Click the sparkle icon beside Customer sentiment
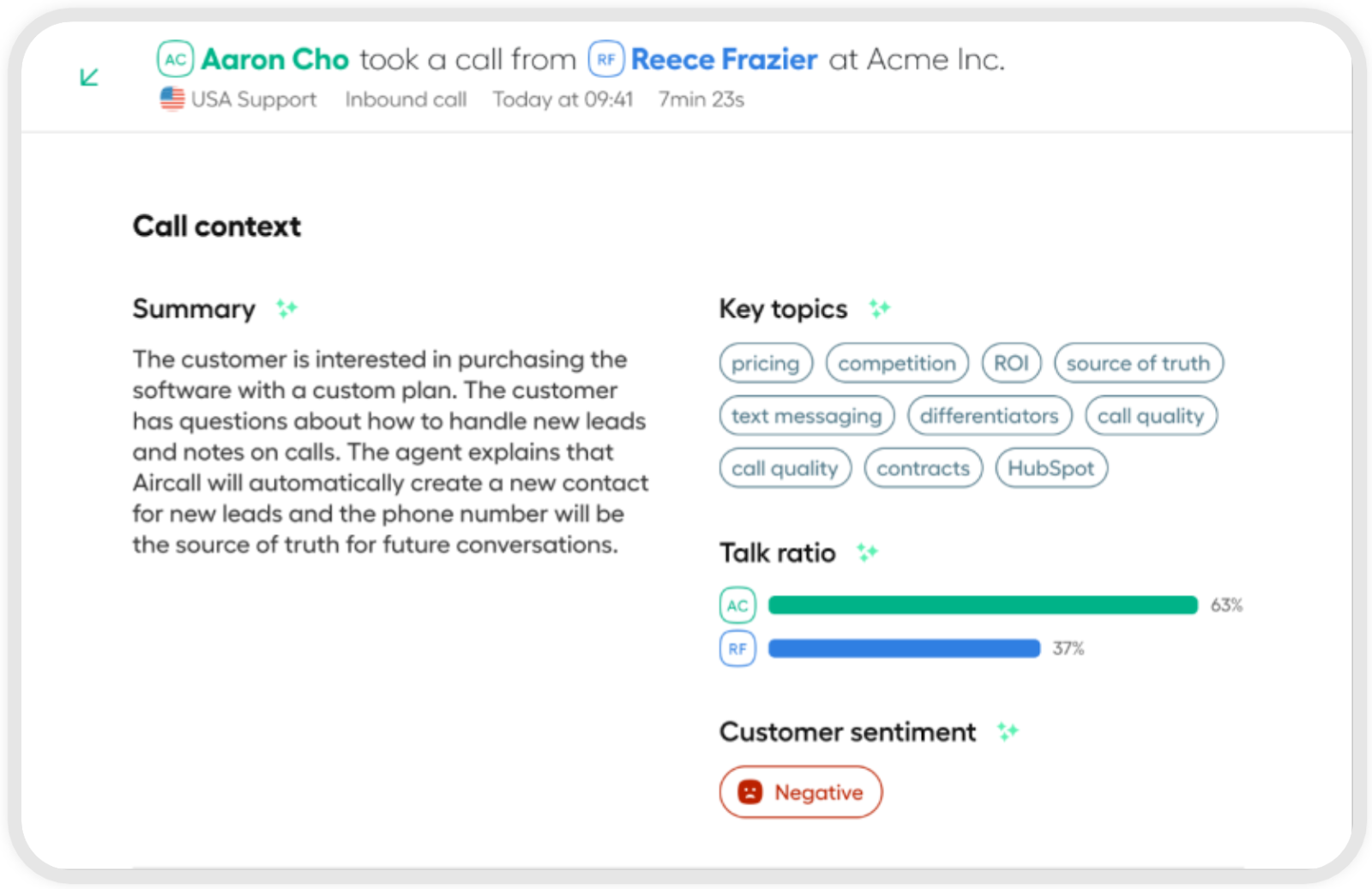This screenshot has height=889, width=1372. pos(1007,731)
